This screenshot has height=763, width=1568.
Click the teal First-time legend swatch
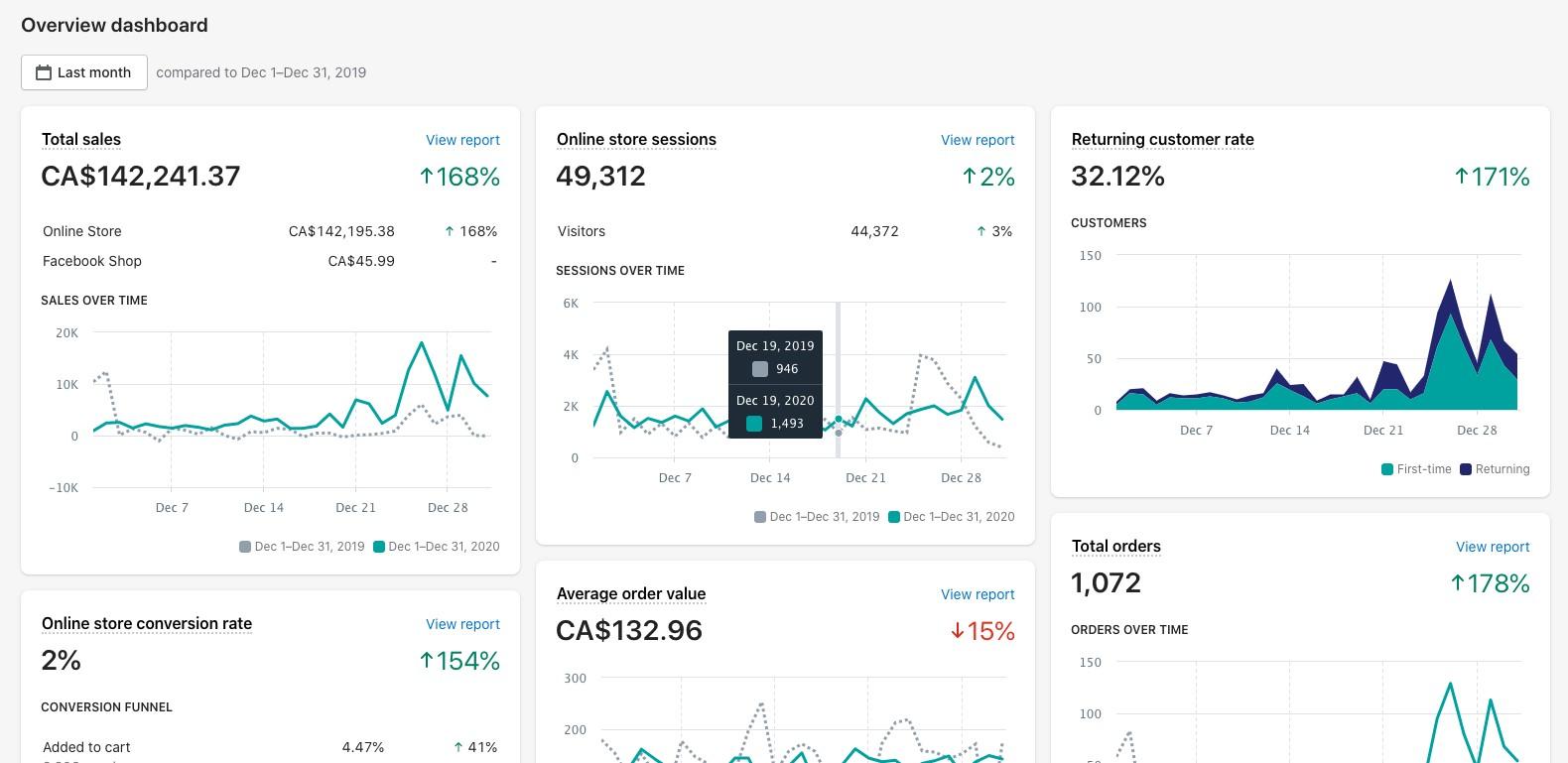tap(1387, 469)
